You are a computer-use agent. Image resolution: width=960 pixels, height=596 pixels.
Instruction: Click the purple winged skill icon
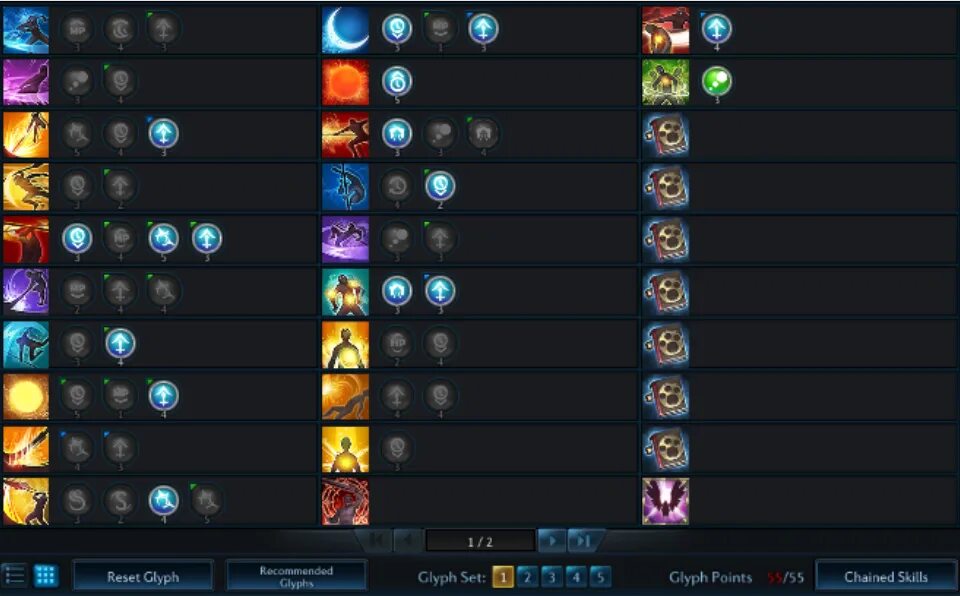[x=666, y=502]
